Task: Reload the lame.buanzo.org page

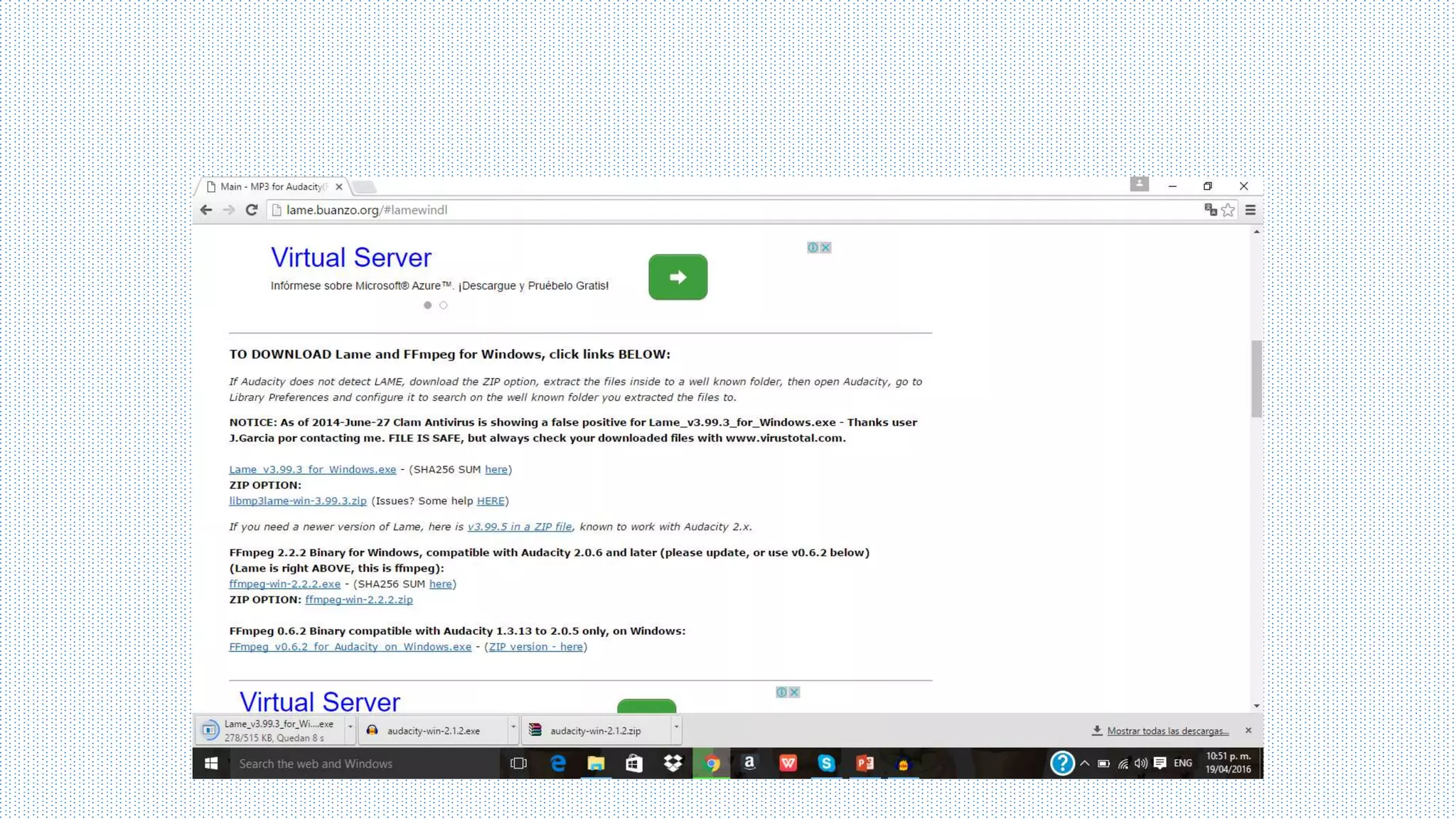Action: click(252, 210)
